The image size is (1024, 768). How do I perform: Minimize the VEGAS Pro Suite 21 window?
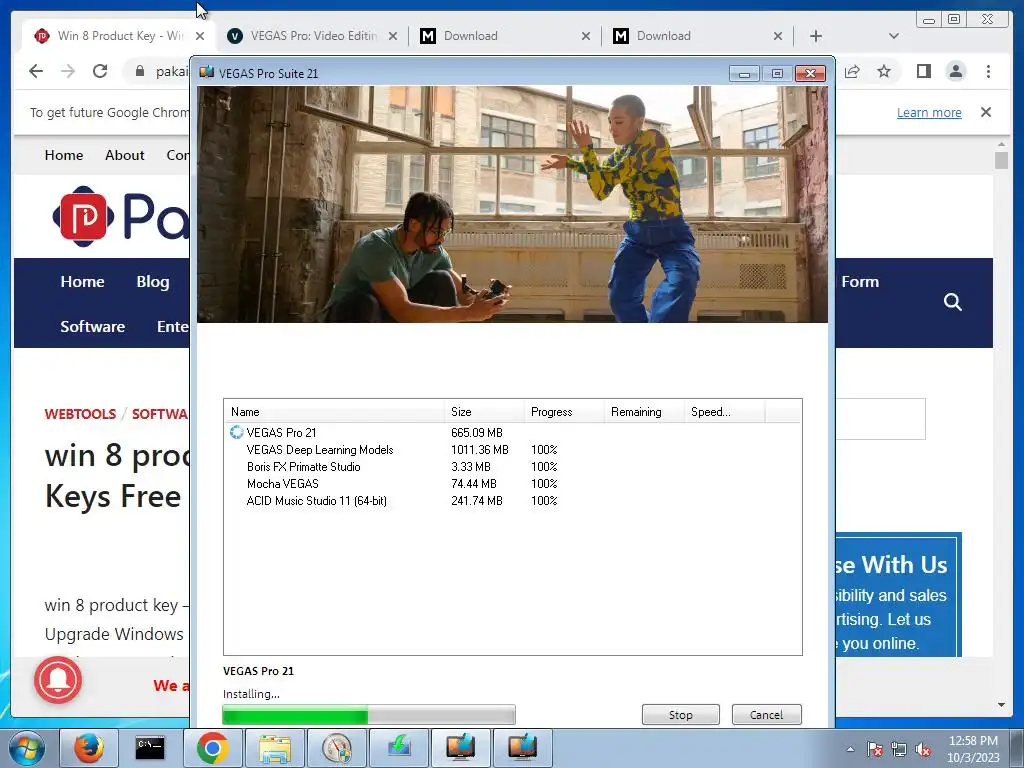tap(744, 73)
